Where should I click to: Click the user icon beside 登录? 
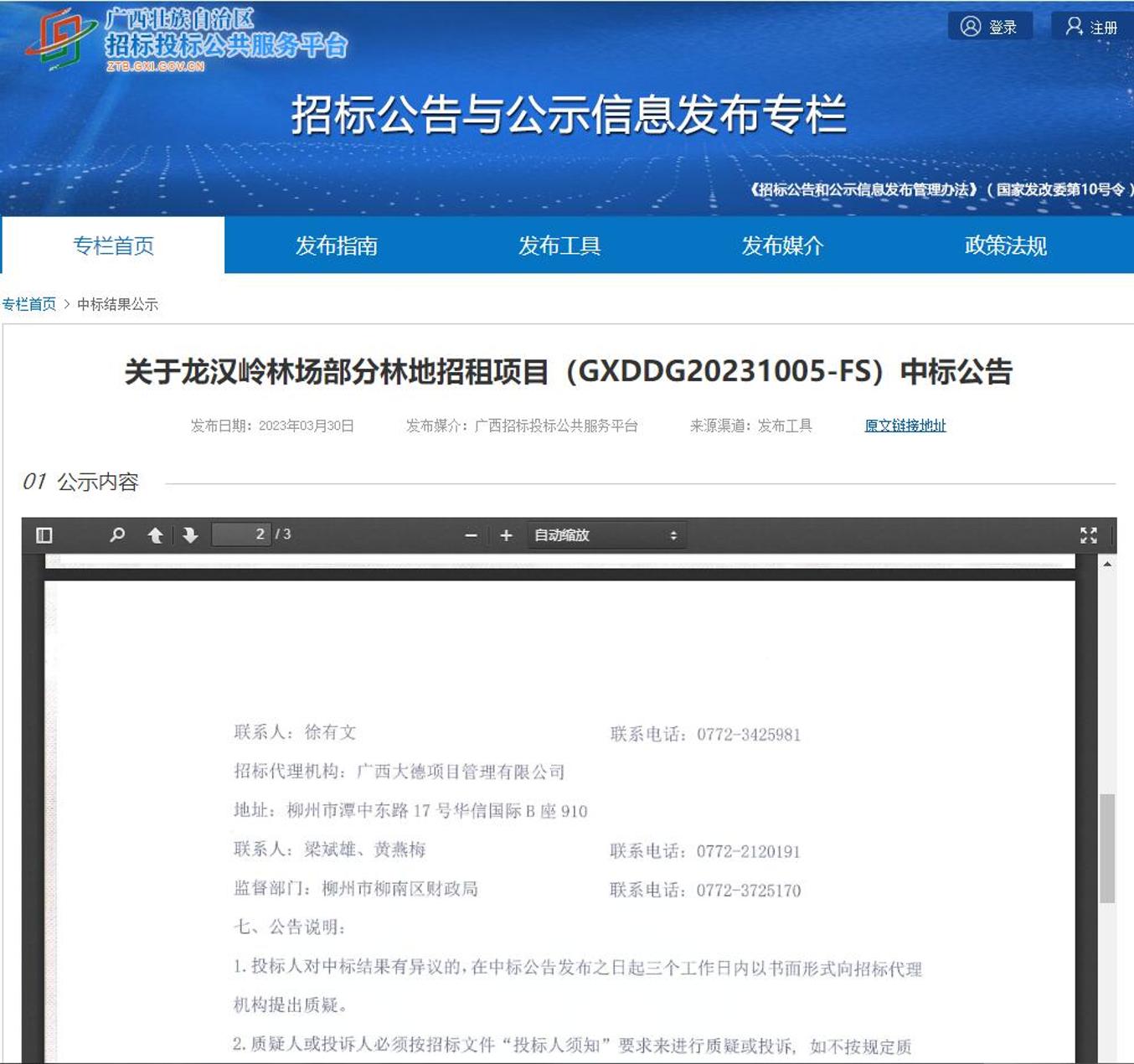click(x=970, y=27)
